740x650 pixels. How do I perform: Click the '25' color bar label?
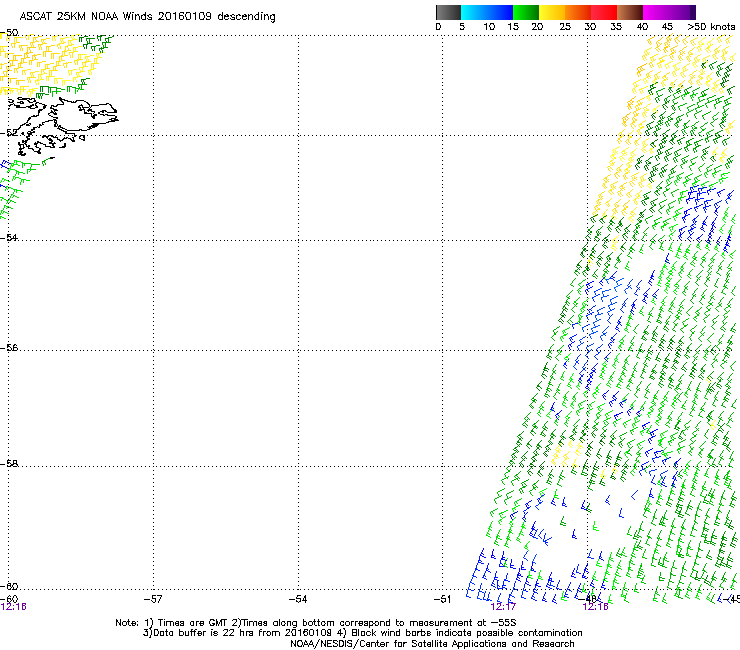pos(565,27)
